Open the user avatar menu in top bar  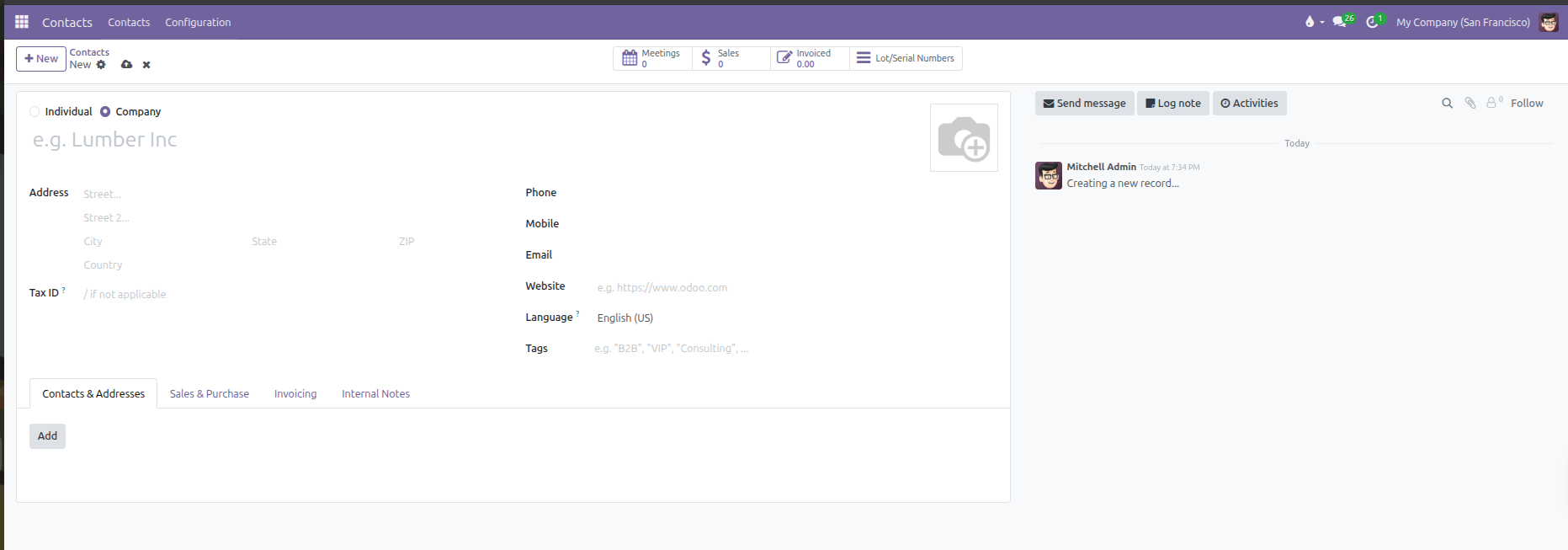coord(1549,22)
